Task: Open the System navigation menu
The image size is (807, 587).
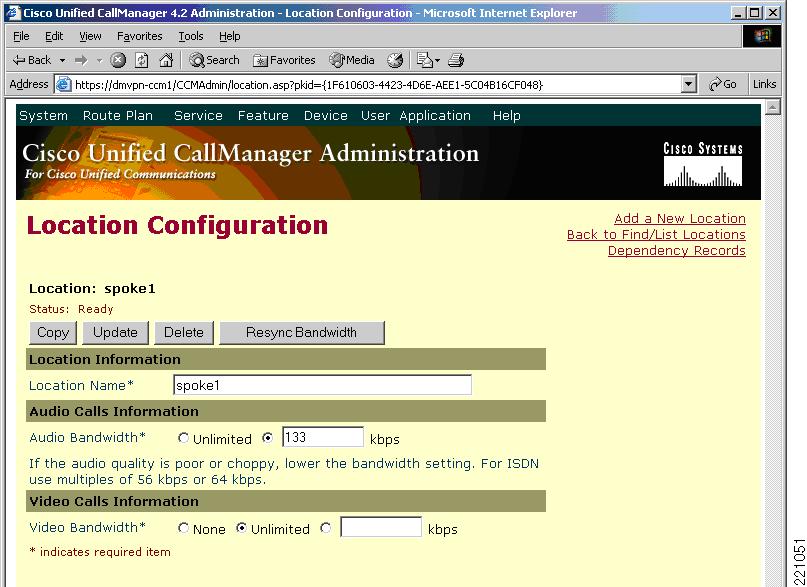Action: click(43, 116)
